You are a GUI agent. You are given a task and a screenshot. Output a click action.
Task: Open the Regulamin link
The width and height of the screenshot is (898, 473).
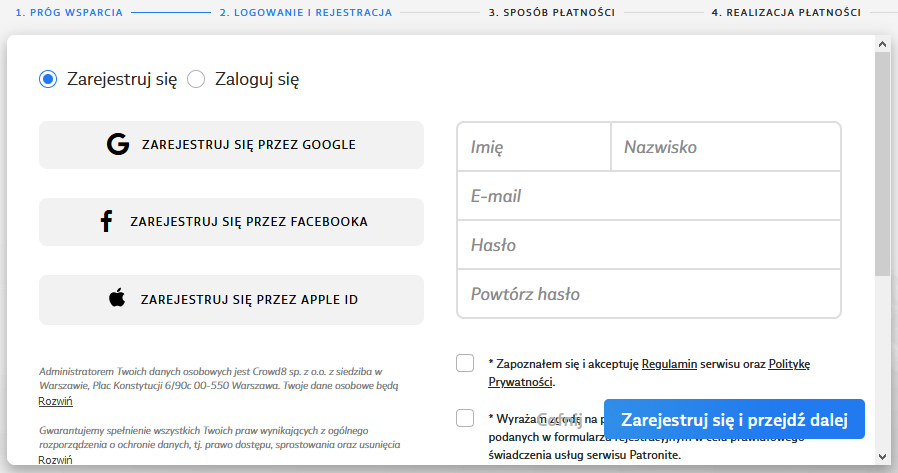671,364
